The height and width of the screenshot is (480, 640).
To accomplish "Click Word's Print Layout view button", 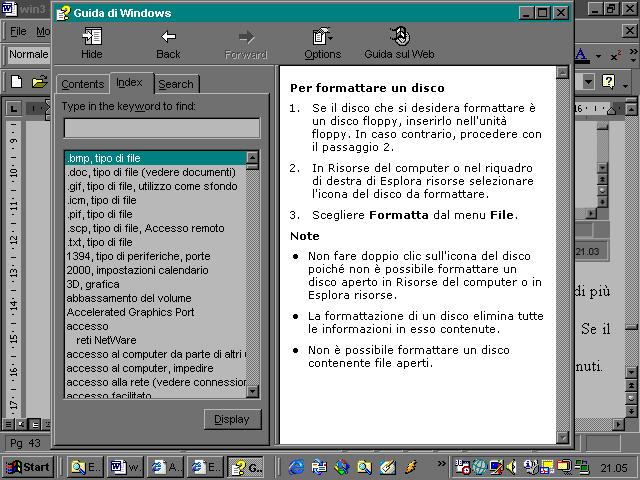I will [35, 424].
